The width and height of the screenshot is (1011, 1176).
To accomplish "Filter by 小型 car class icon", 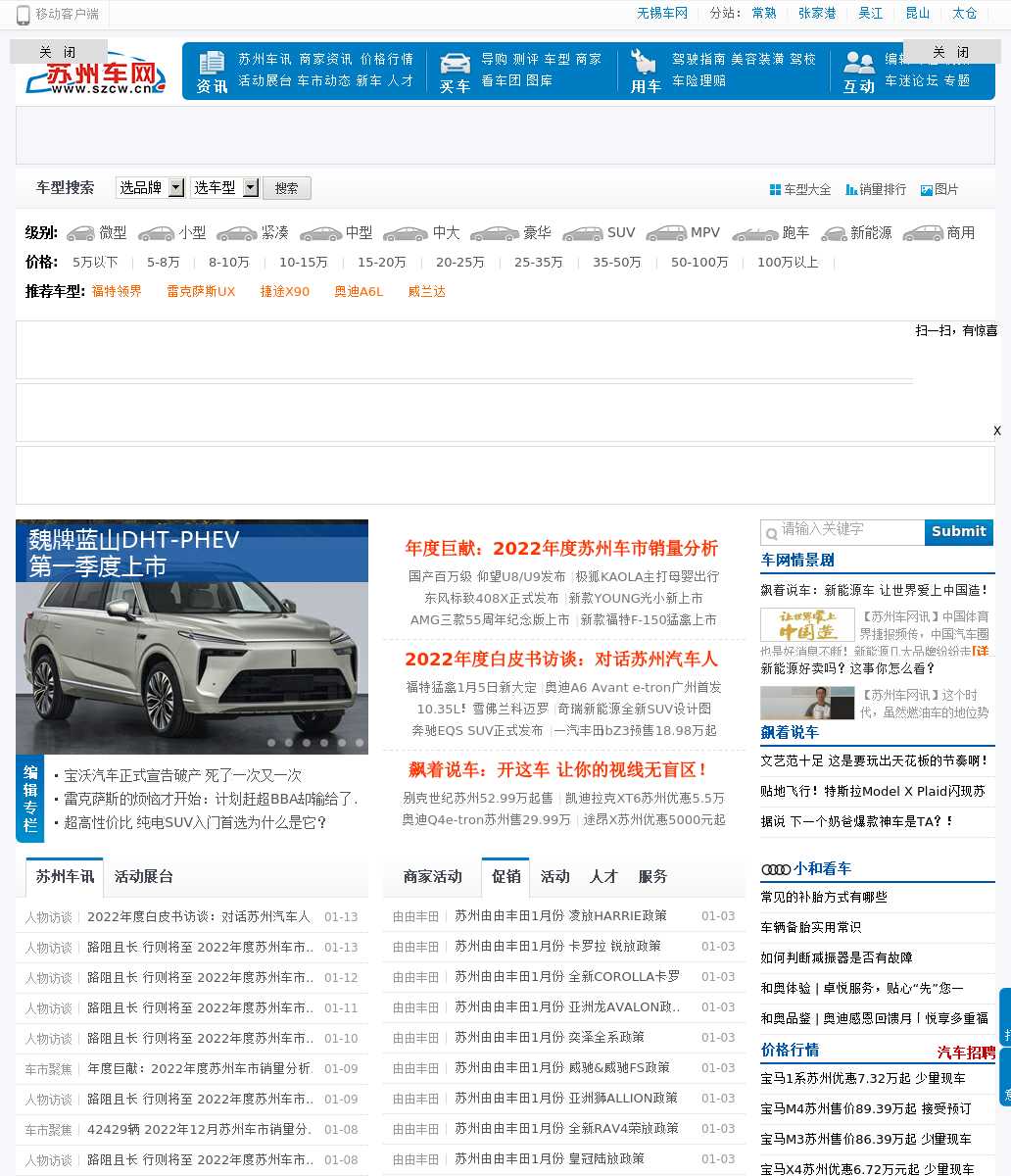I will point(157,233).
